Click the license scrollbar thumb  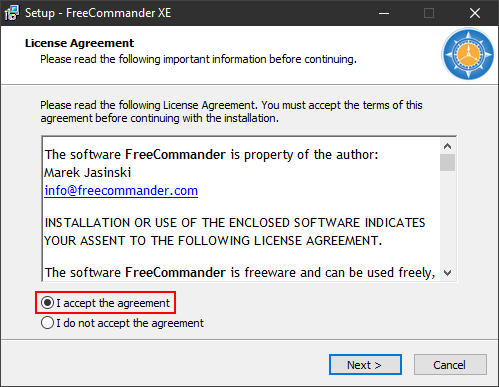(448, 162)
